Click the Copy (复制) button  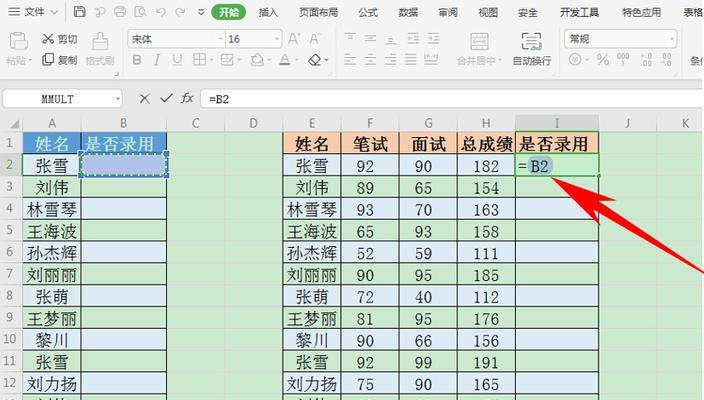(59, 60)
